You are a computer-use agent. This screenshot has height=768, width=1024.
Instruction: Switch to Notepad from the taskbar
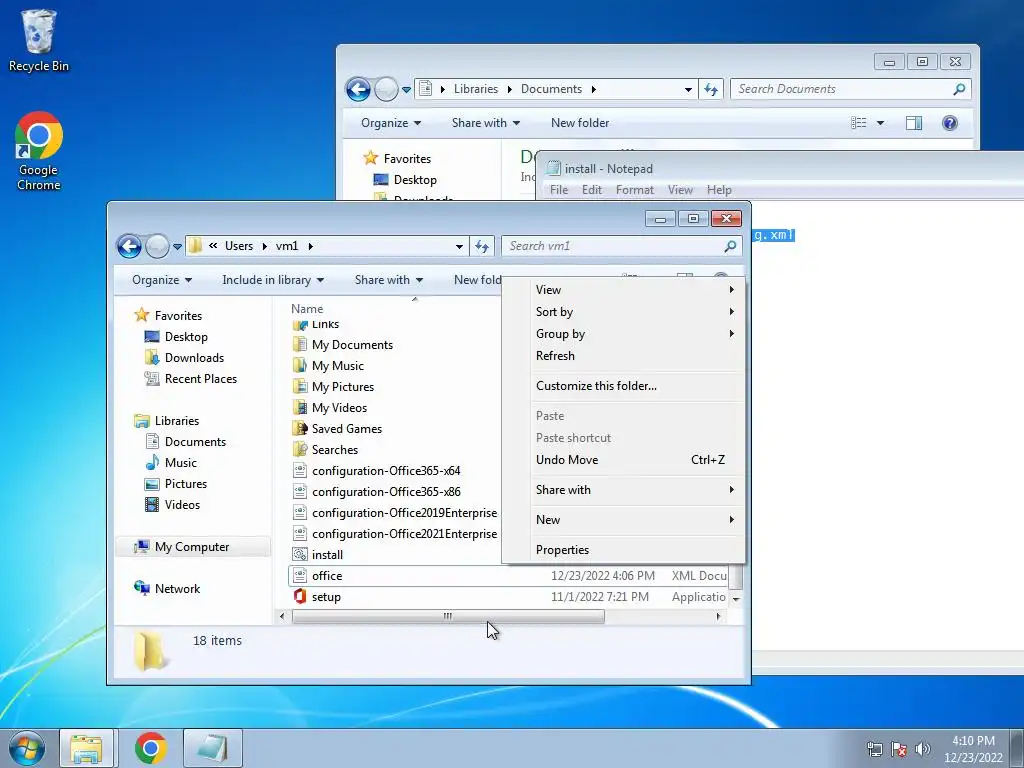(x=213, y=748)
